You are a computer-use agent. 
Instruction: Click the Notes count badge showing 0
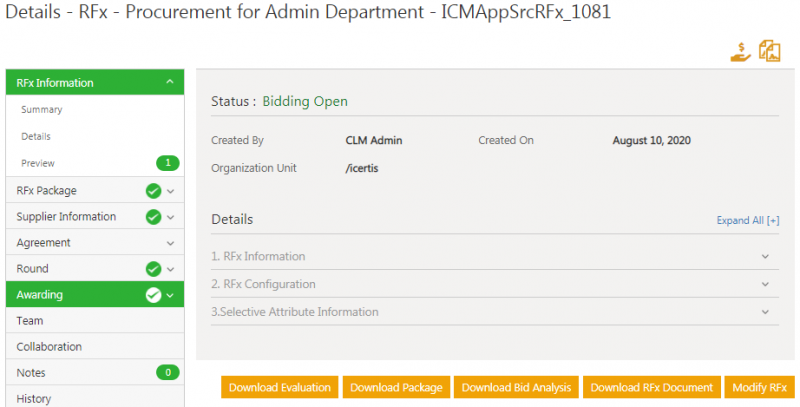(167, 373)
